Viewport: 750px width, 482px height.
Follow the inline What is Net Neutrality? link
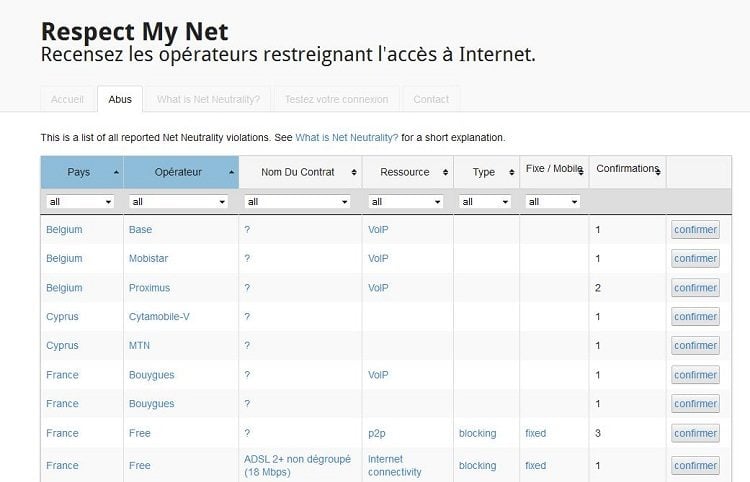click(346, 137)
